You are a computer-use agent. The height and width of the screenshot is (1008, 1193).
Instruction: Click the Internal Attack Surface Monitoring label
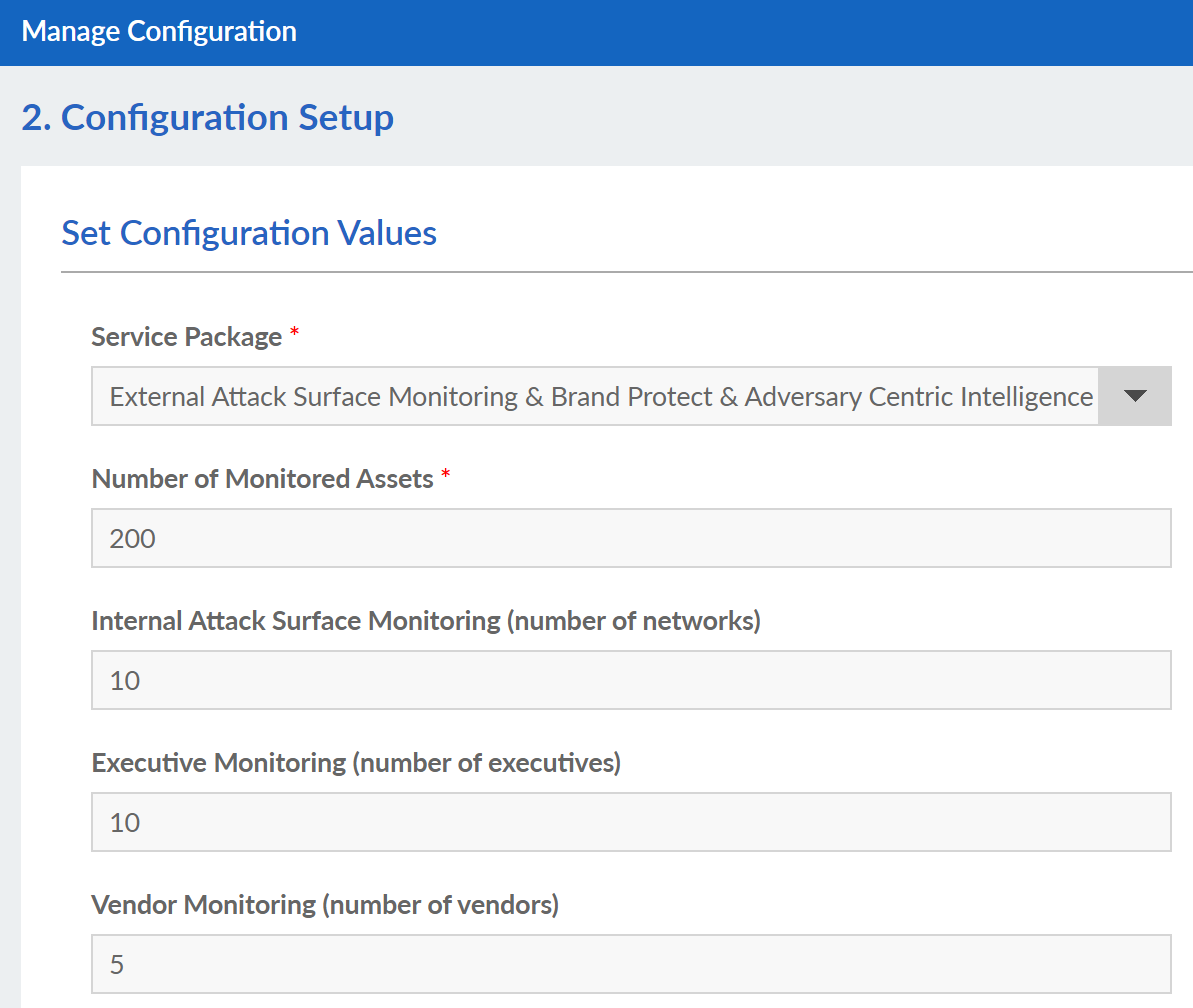coord(426,621)
